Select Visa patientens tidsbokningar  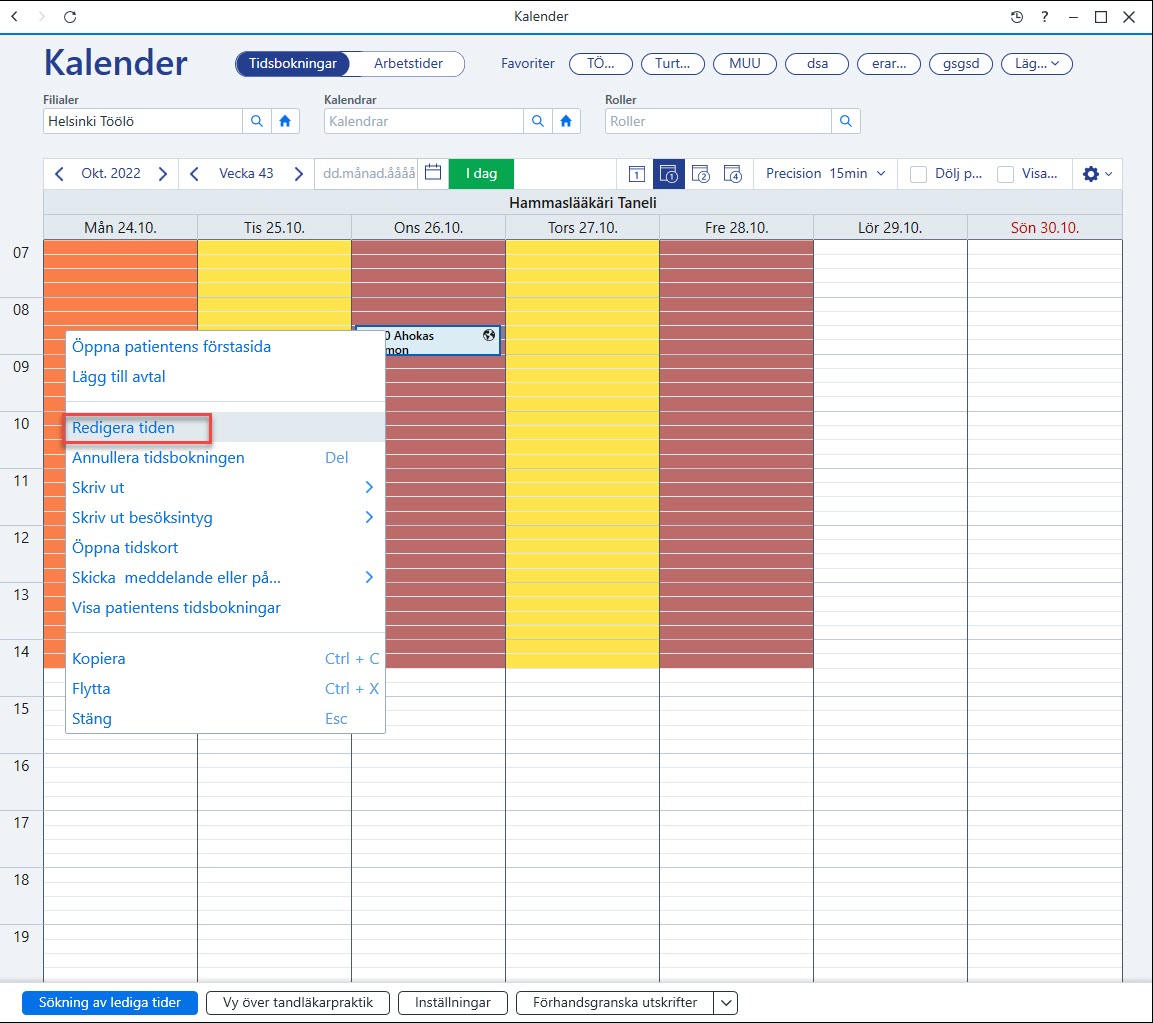click(x=225, y=607)
